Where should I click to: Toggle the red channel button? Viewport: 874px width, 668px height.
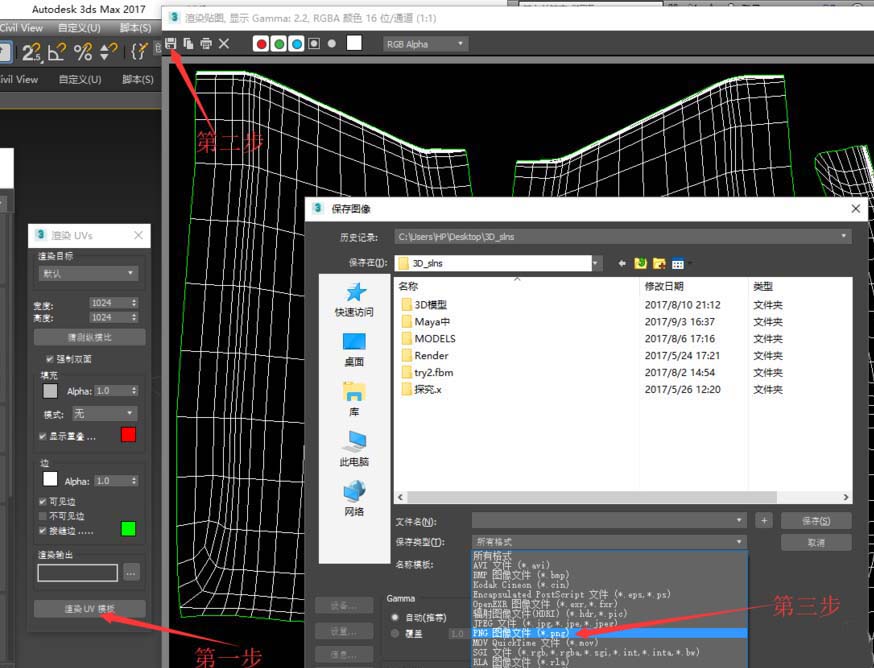[261, 43]
